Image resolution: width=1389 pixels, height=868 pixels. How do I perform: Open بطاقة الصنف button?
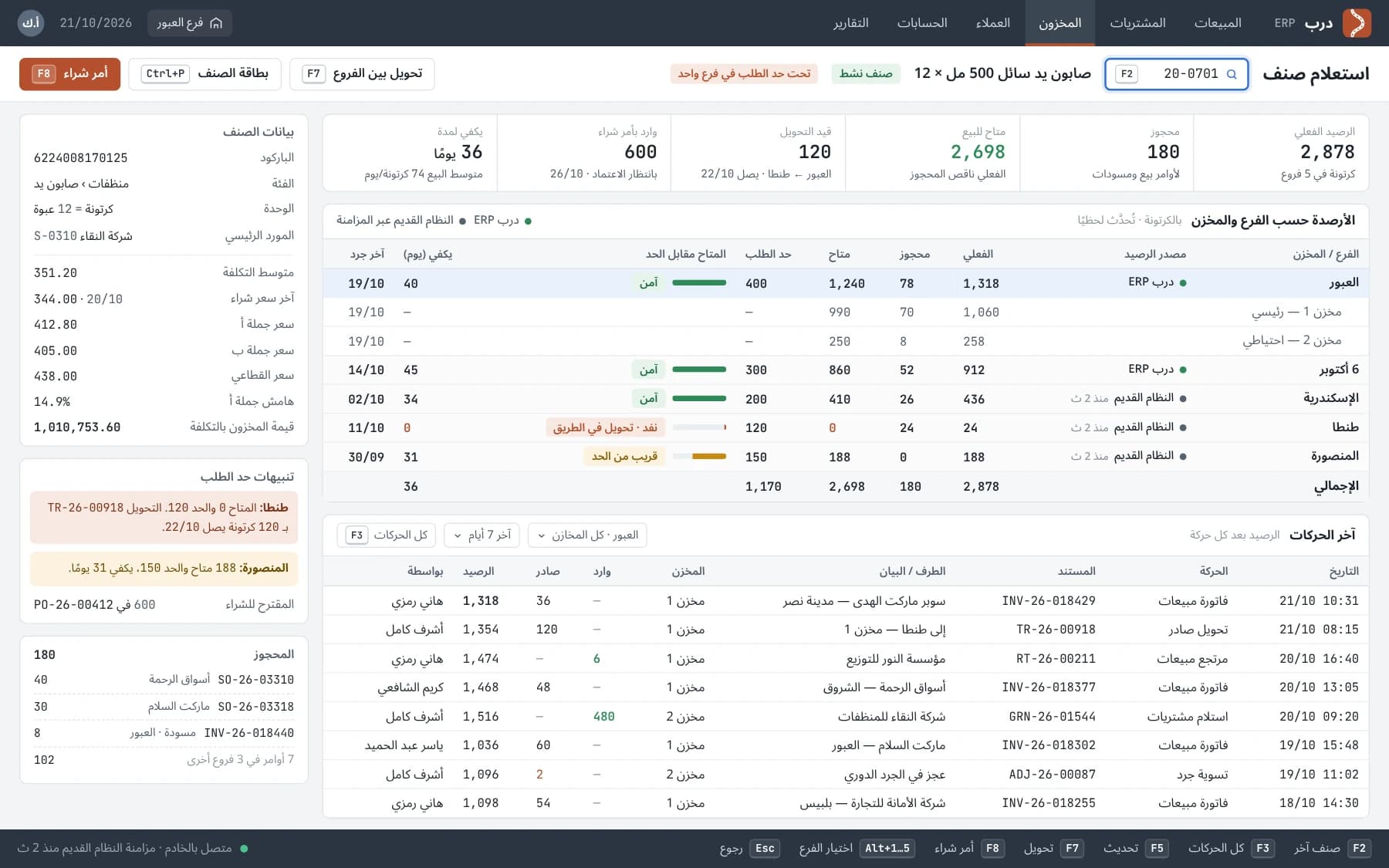point(204,74)
